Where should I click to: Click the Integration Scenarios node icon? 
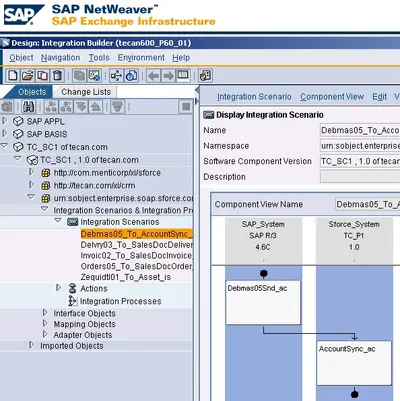pyautogui.click(x=73, y=222)
